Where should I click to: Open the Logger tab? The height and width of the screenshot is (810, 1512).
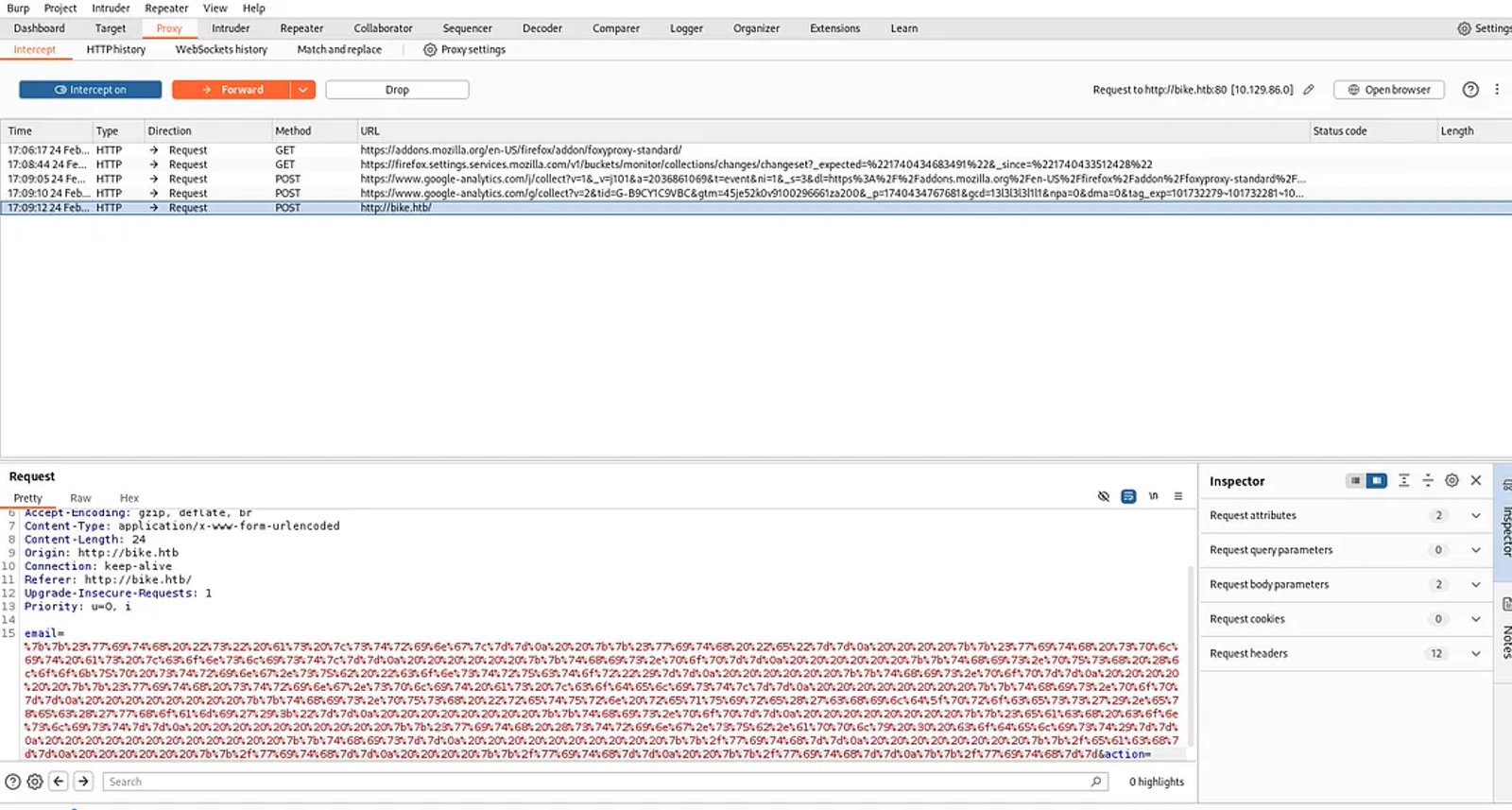687,28
